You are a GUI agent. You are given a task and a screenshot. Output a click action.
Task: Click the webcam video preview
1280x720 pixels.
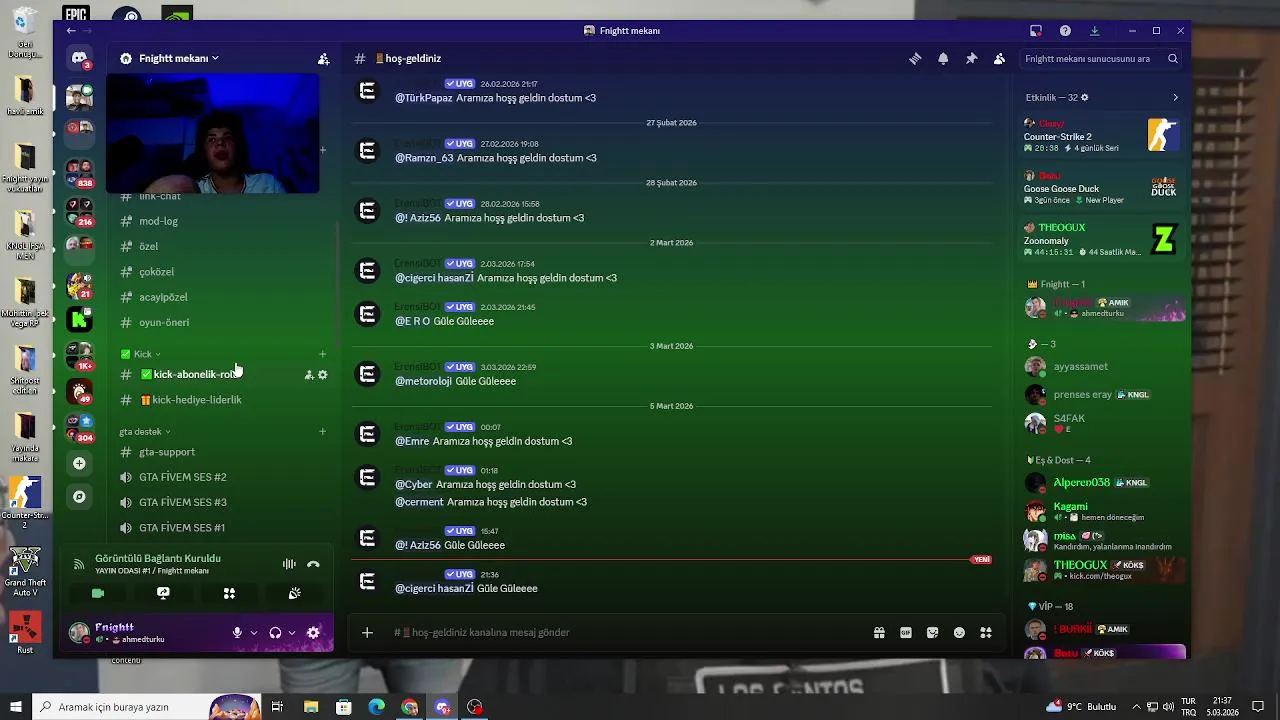pos(212,134)
